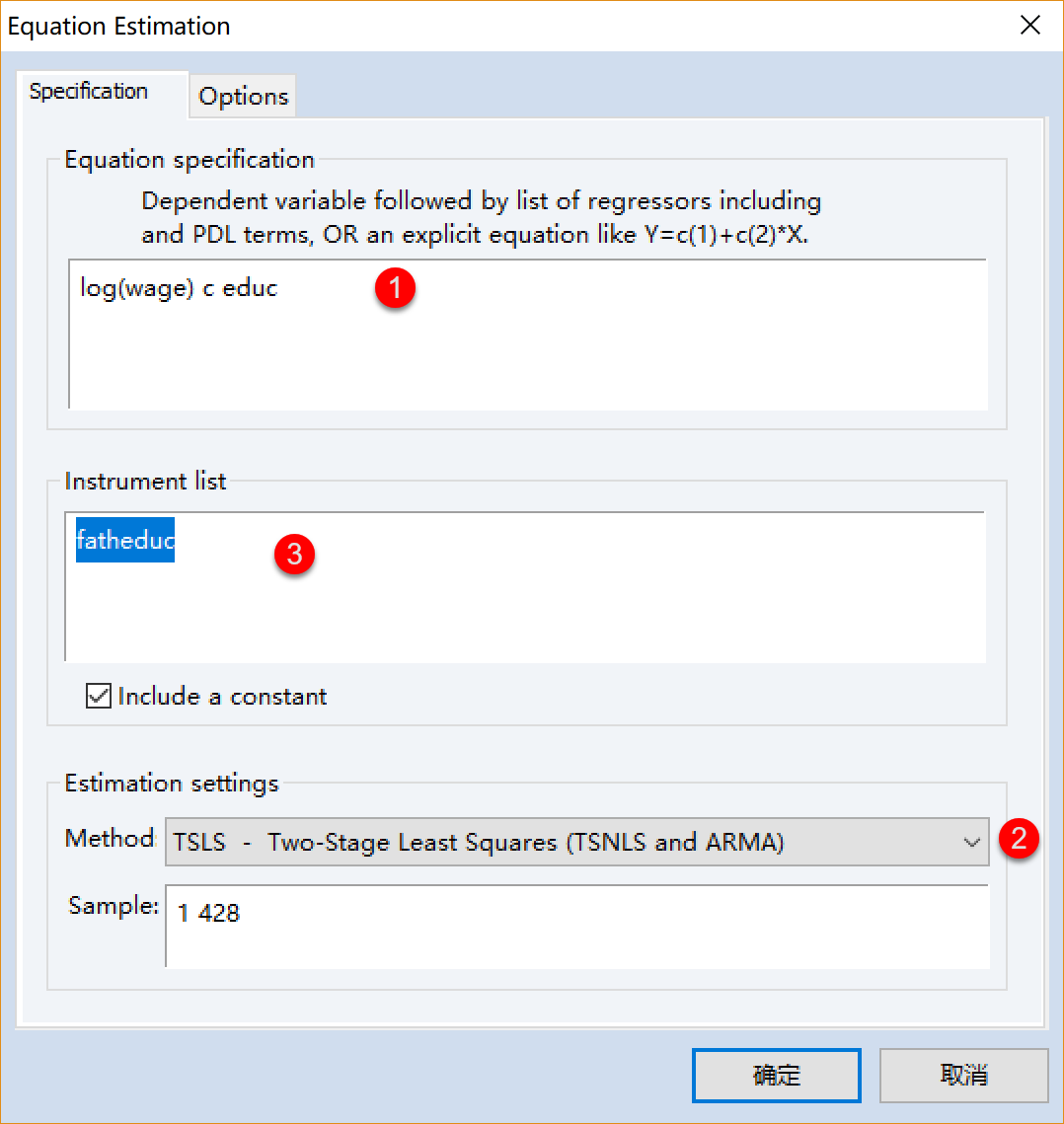Click the 'Method' label
Image resolution: width=1064 pixels, height=1124 pixels.
click(x=110, y=839)
